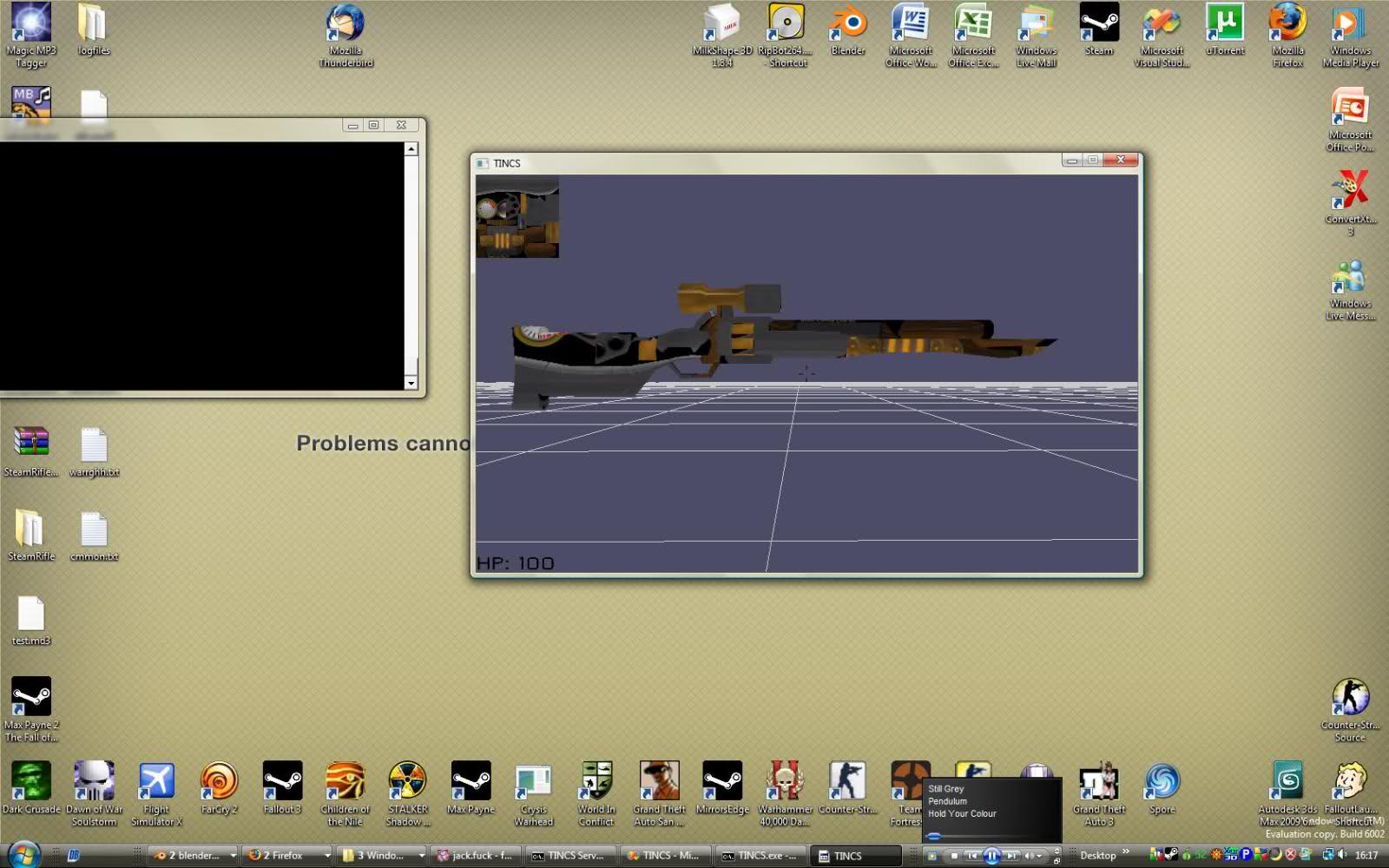Viewport: 1389px width, 868px height.
Task: Stop playback in the taskbar media player
Action: (954, 856)
